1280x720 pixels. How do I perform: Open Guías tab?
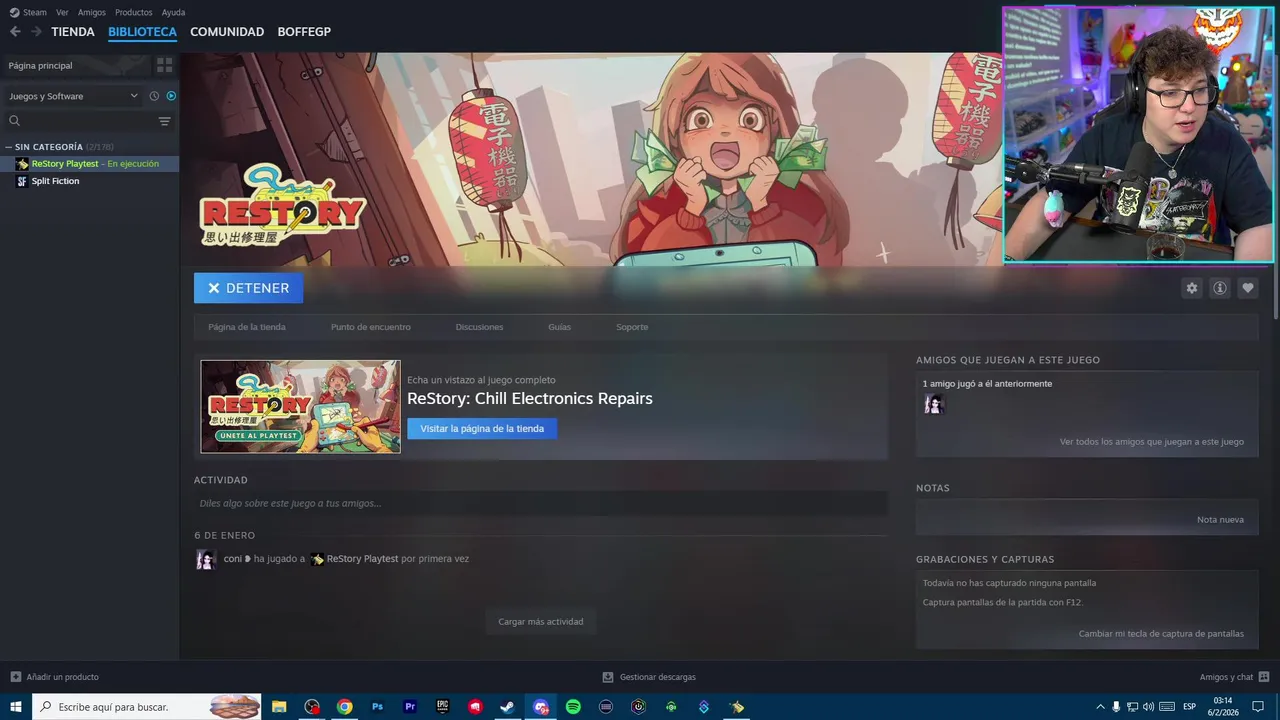[x=559, y=327]
